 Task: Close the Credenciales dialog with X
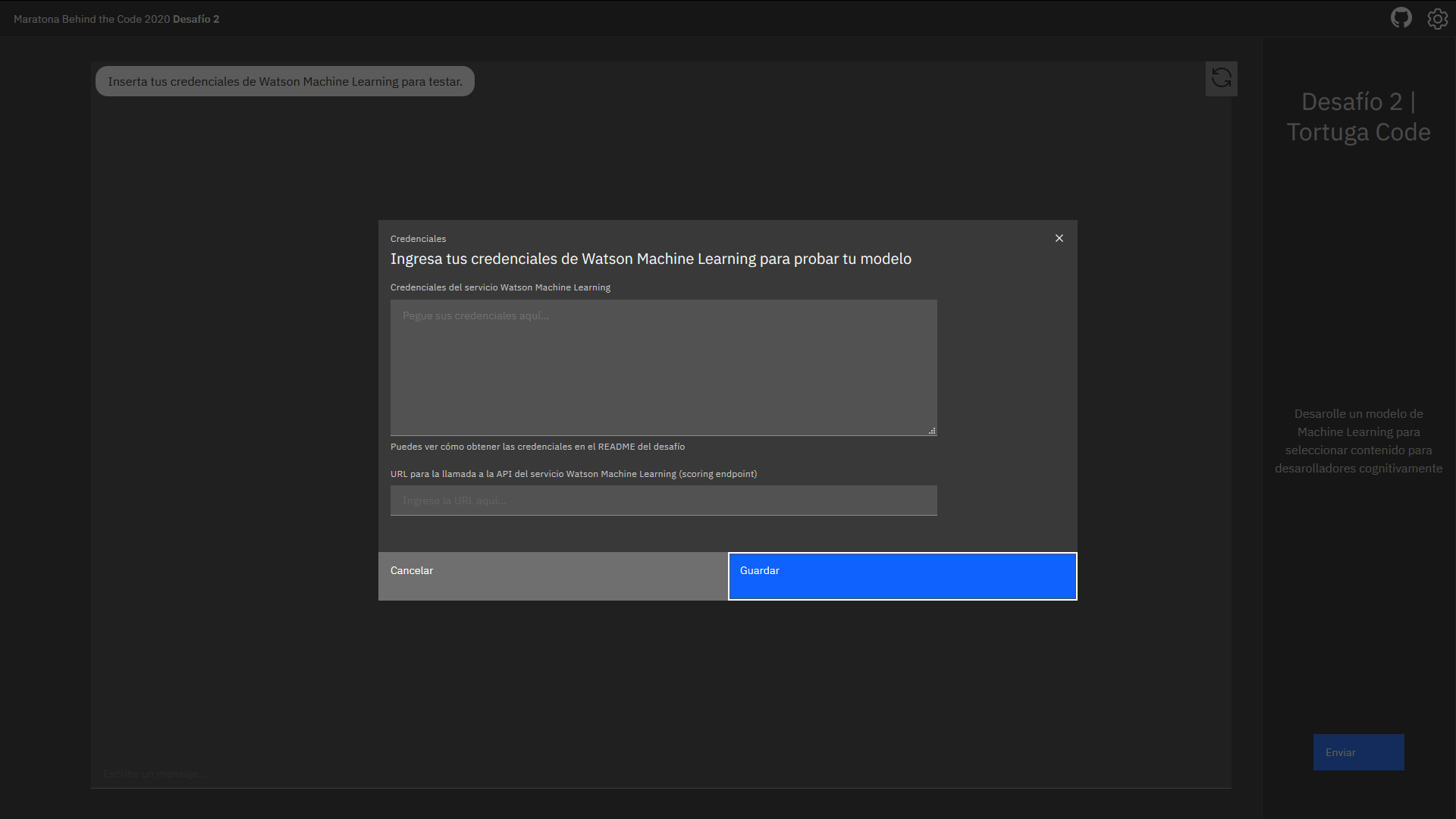click(1059, 238)
